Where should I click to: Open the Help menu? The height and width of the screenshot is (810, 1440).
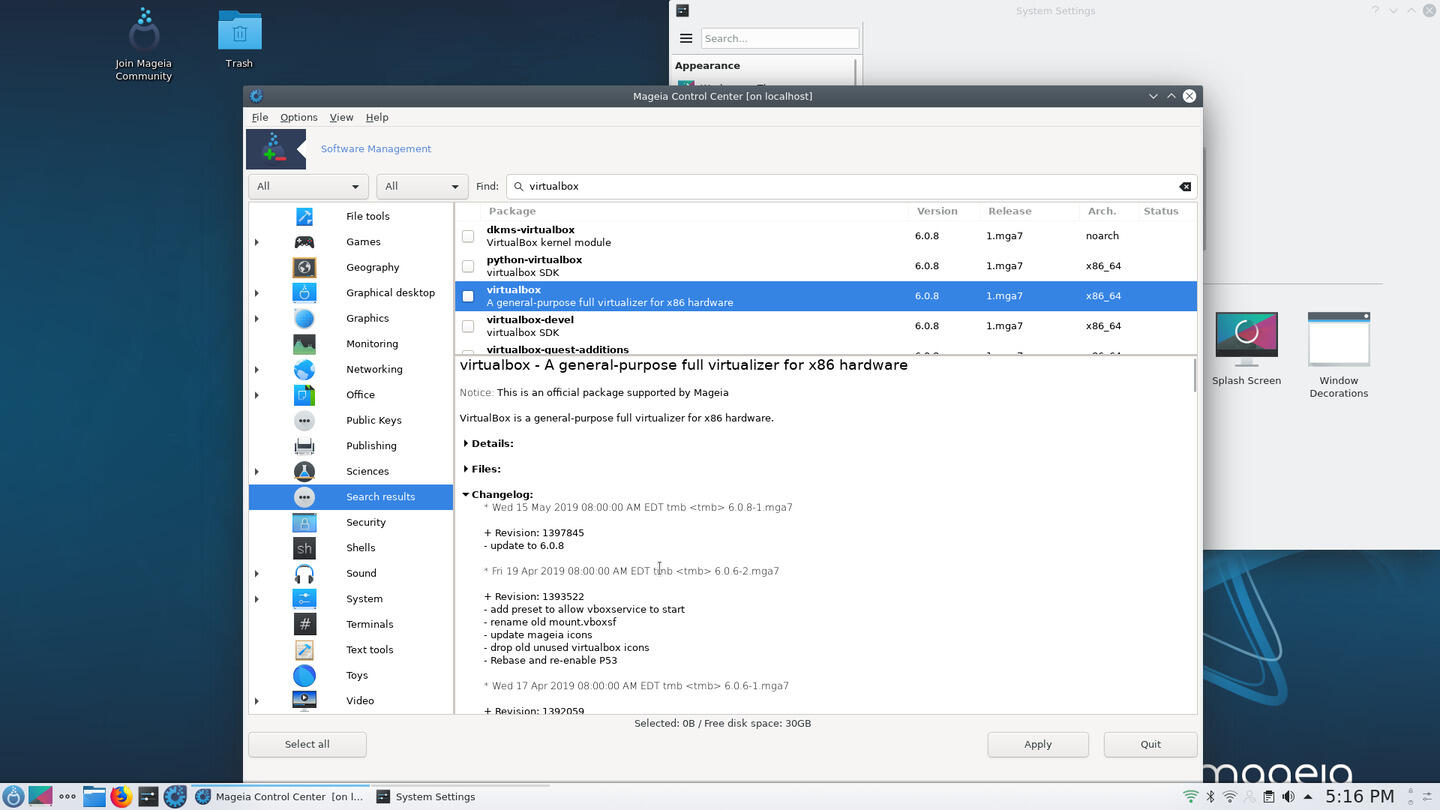[x=377, y=117]
